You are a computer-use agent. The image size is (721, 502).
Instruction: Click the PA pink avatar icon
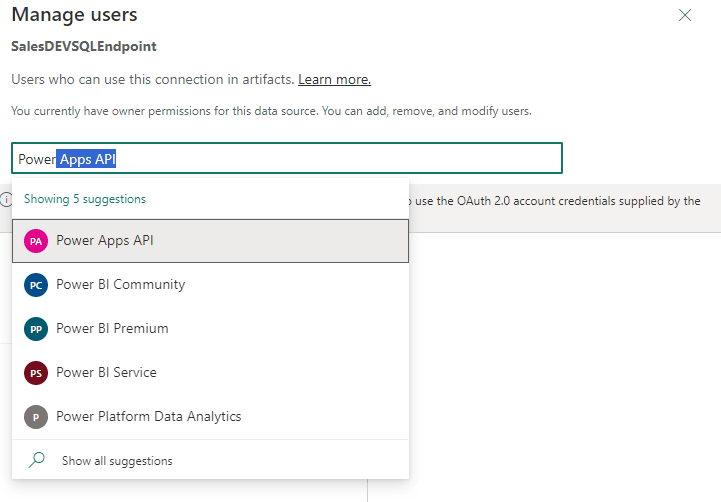[36, 241]
